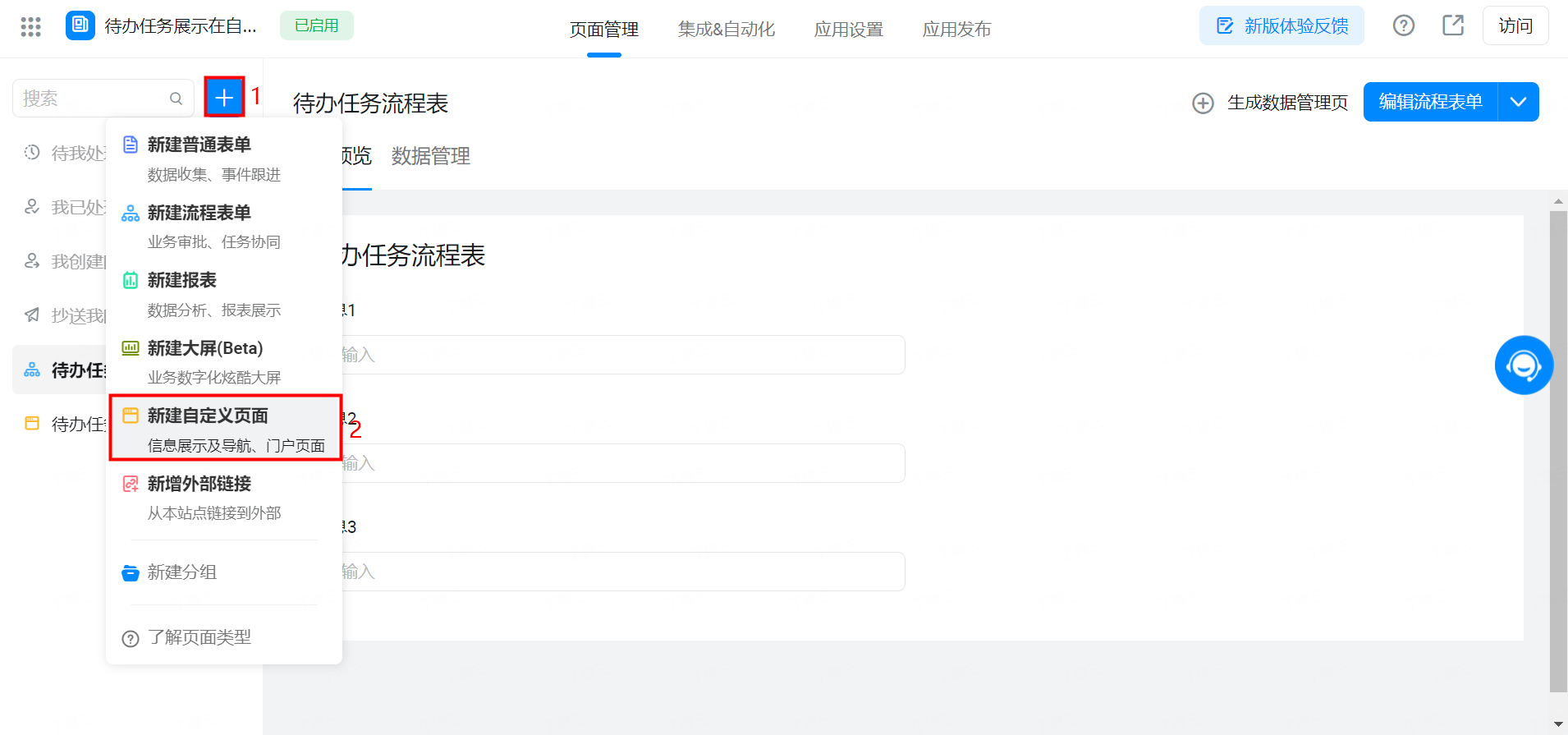Screen dimensions: 1568x735
Task: Click the 新建普通表单 document icon
Action: coord(131,145)
